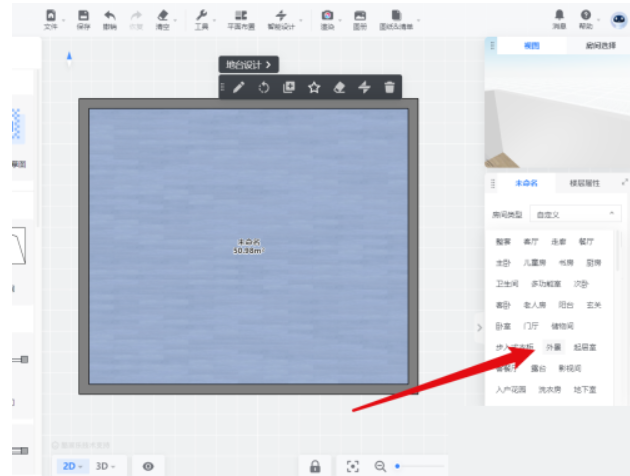Open the 图册 (Album) picture icon
Viewport: 630px width, 476px height.
pos(360,15)
